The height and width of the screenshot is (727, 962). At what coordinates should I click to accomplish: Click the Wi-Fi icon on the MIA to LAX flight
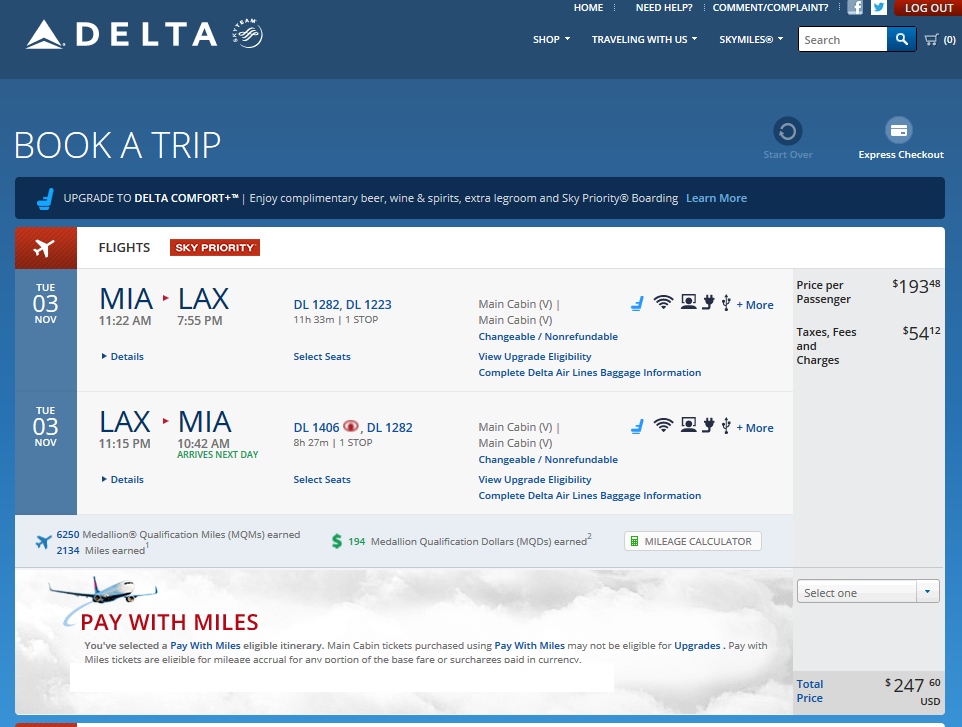(663, 303)
